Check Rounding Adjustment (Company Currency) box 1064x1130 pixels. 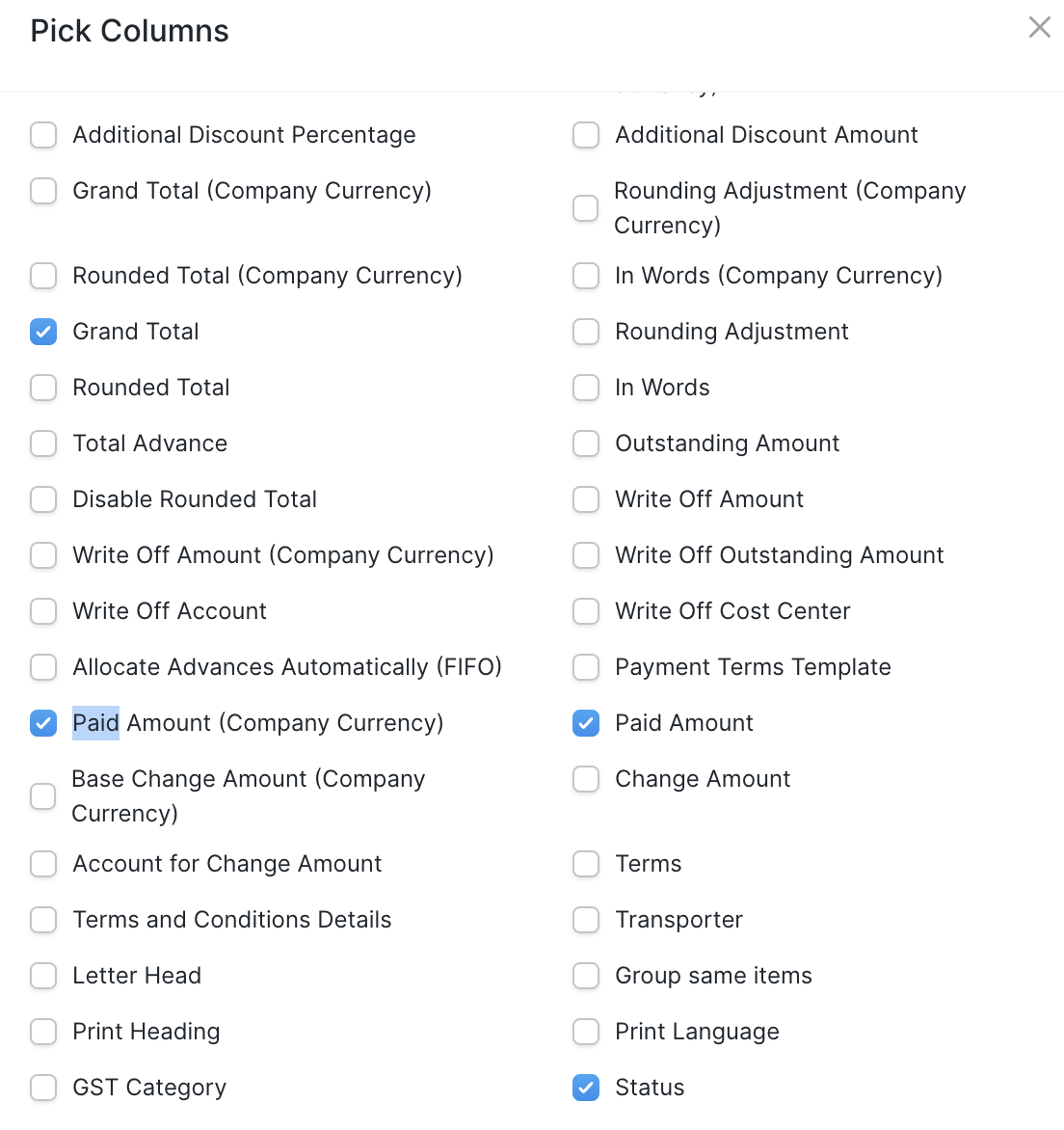coord(586,208)
